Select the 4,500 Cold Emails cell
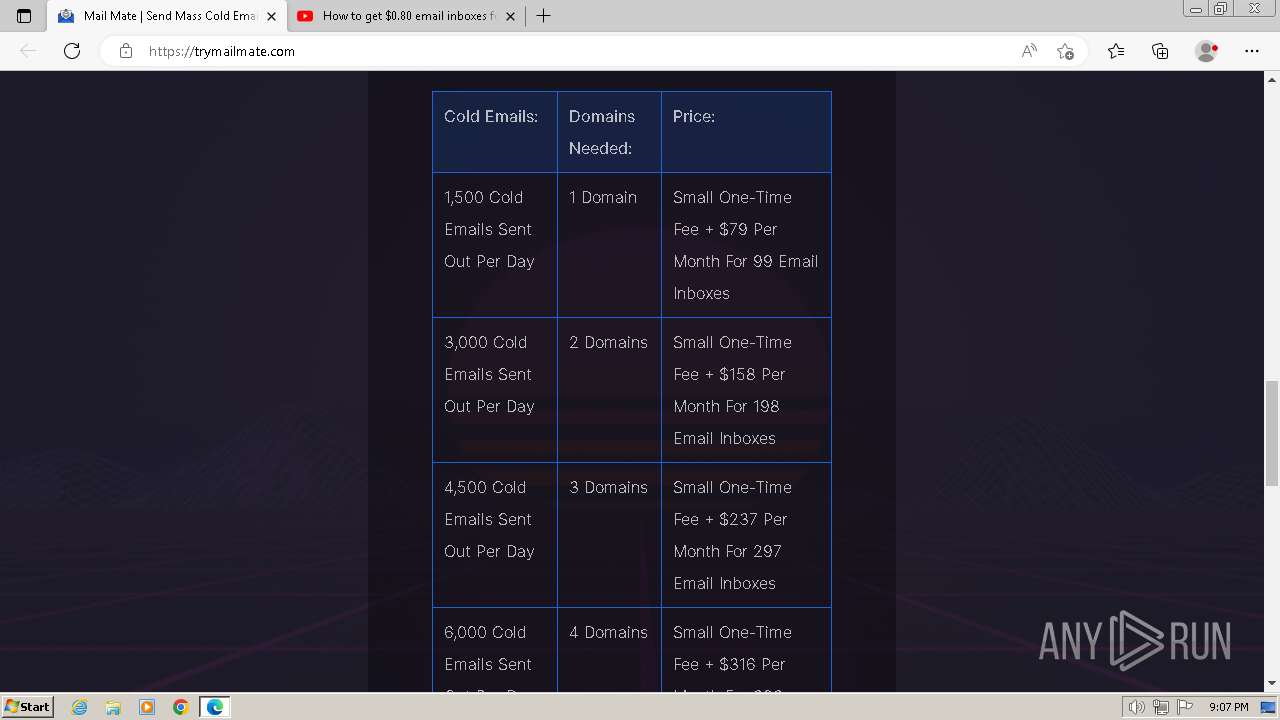 click(495, 535)
